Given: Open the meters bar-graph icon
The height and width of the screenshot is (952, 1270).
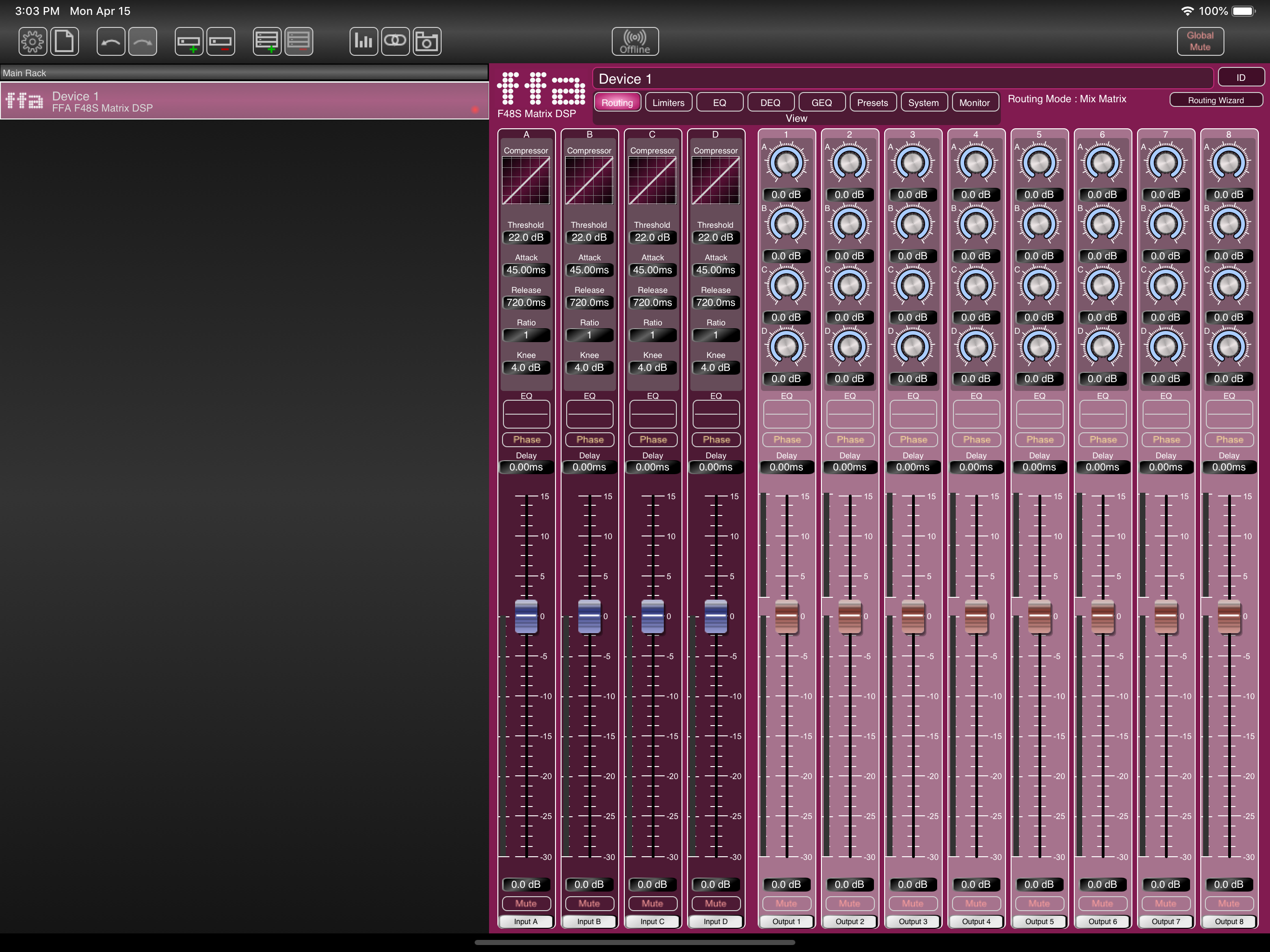Looking at the screenshot, I should click(x=364, y=41).
